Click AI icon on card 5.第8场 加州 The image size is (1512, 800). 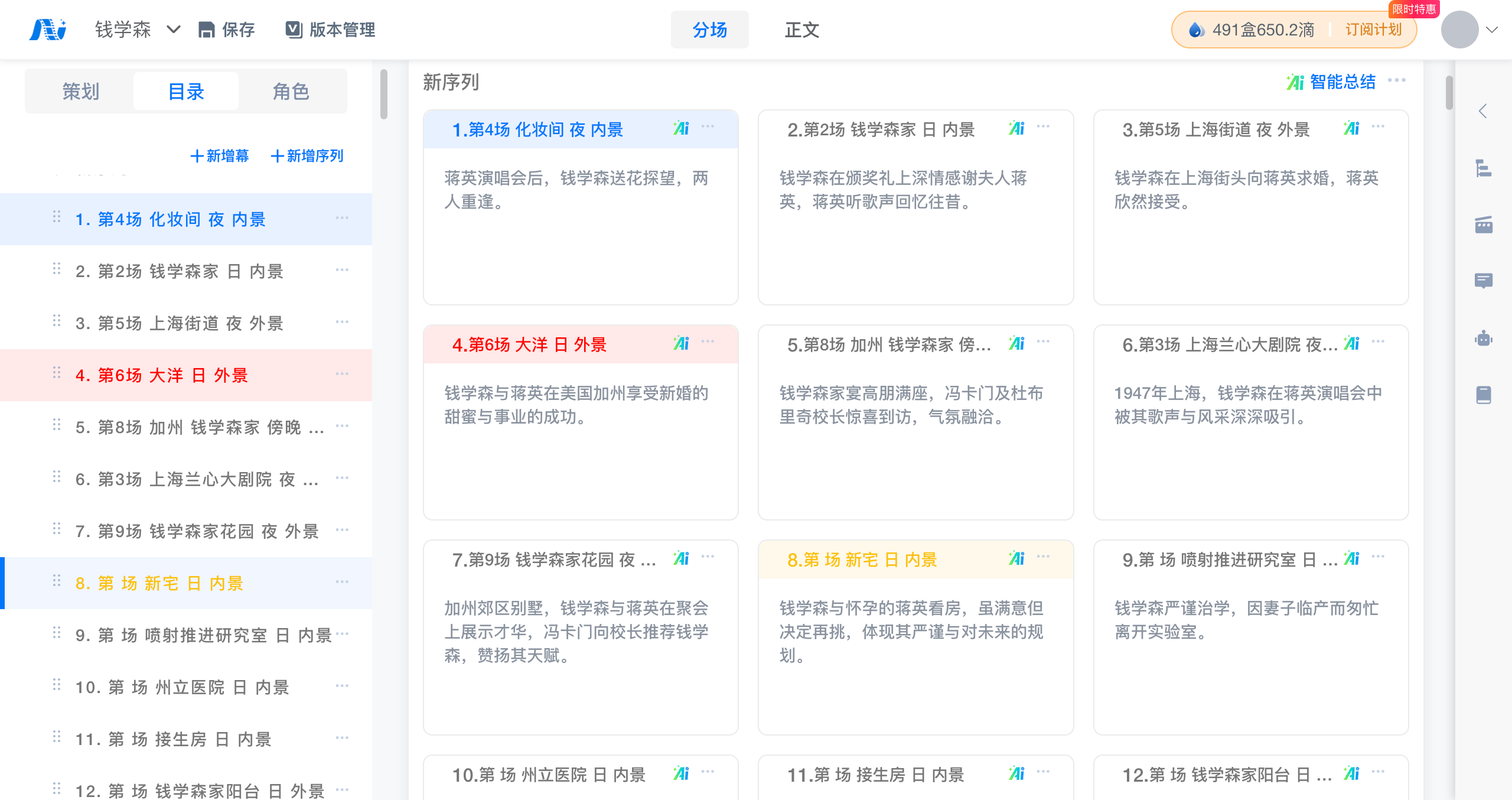[1016, 343]
